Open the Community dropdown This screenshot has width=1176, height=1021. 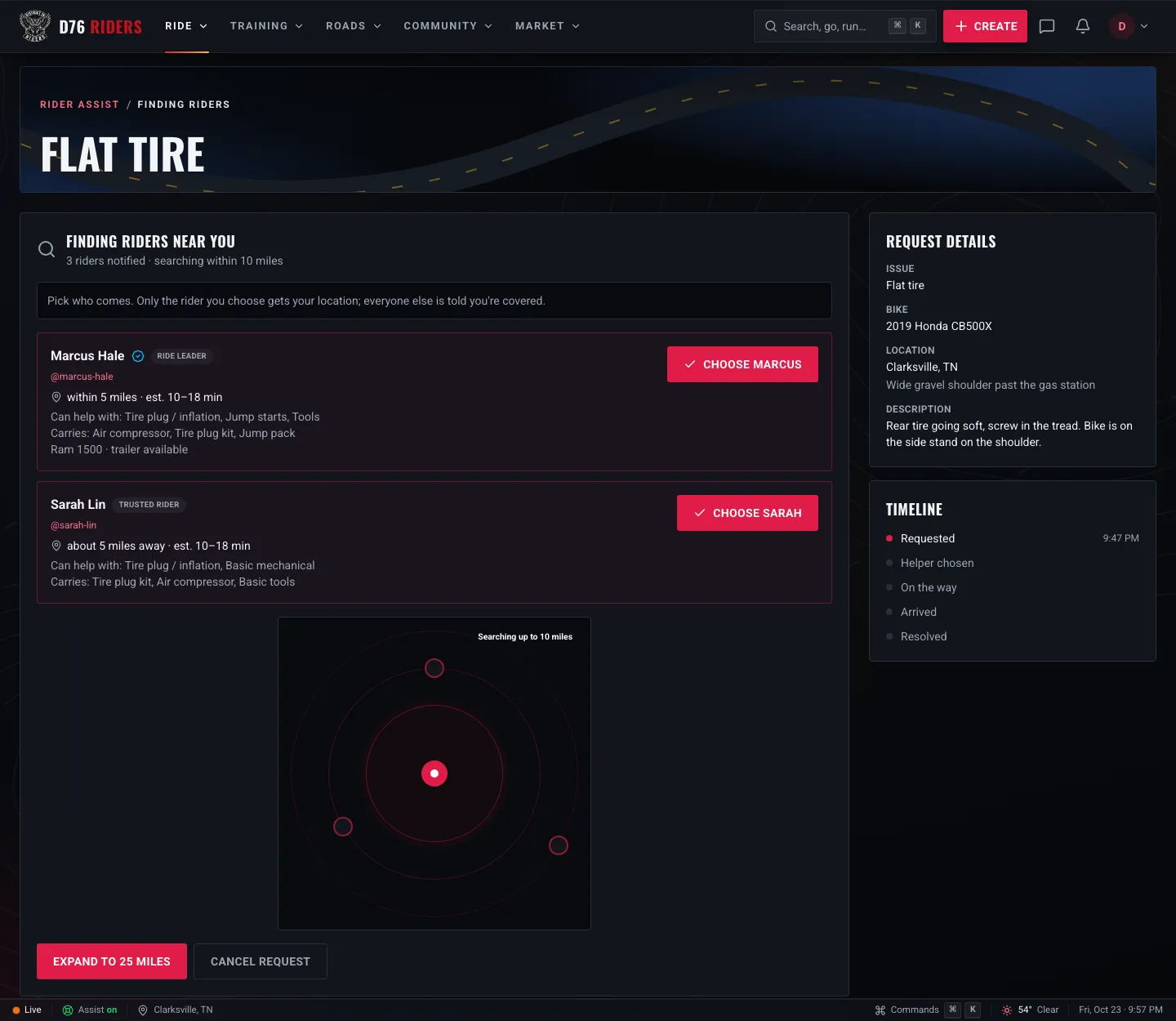(x=448, y=26)
